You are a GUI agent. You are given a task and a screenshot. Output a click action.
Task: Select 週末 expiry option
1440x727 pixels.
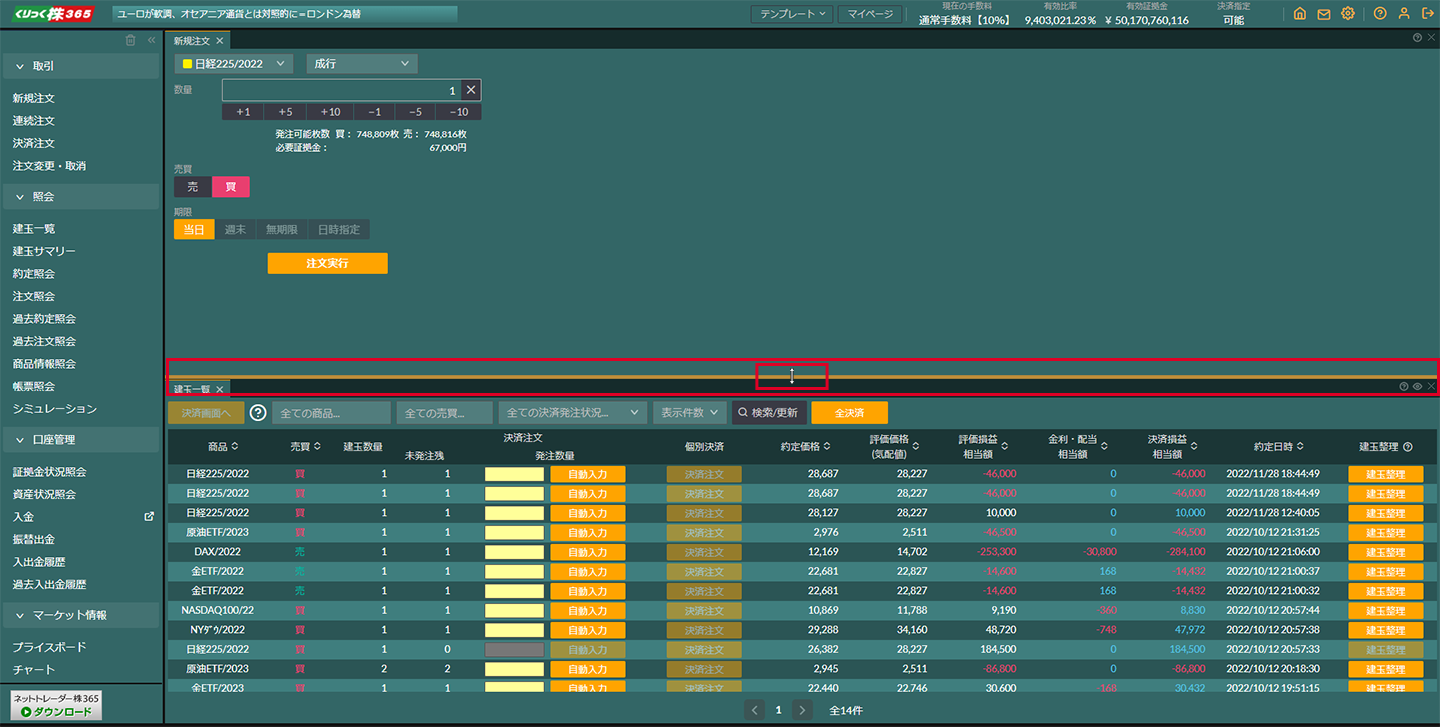[x=235, y=230]
